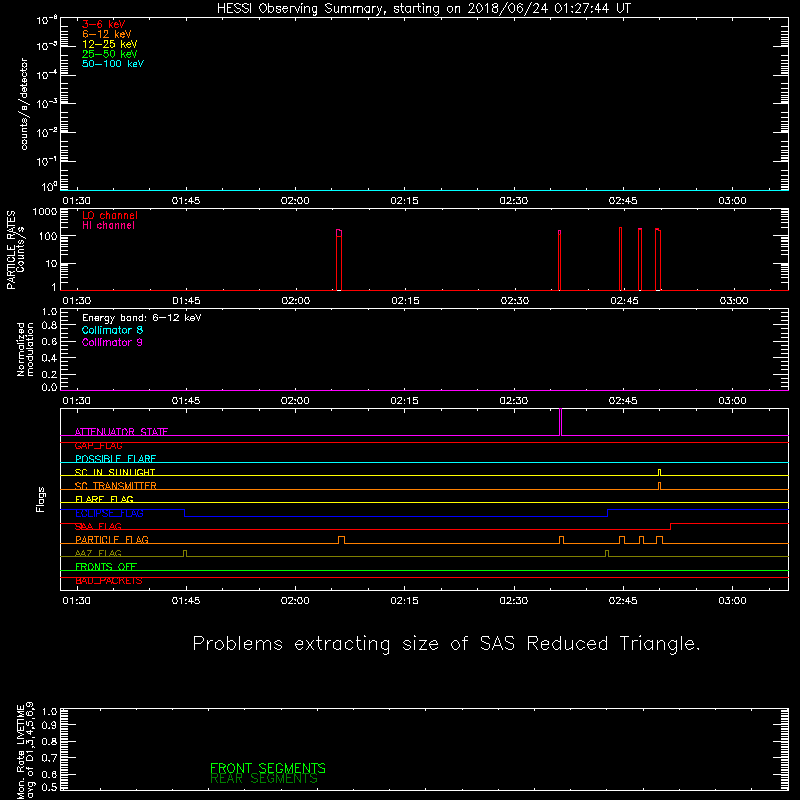Image resolution: width=800 pixels, height=800 pixels.
Task: Click the HESSI Observing Summary title
Action: 424,8
